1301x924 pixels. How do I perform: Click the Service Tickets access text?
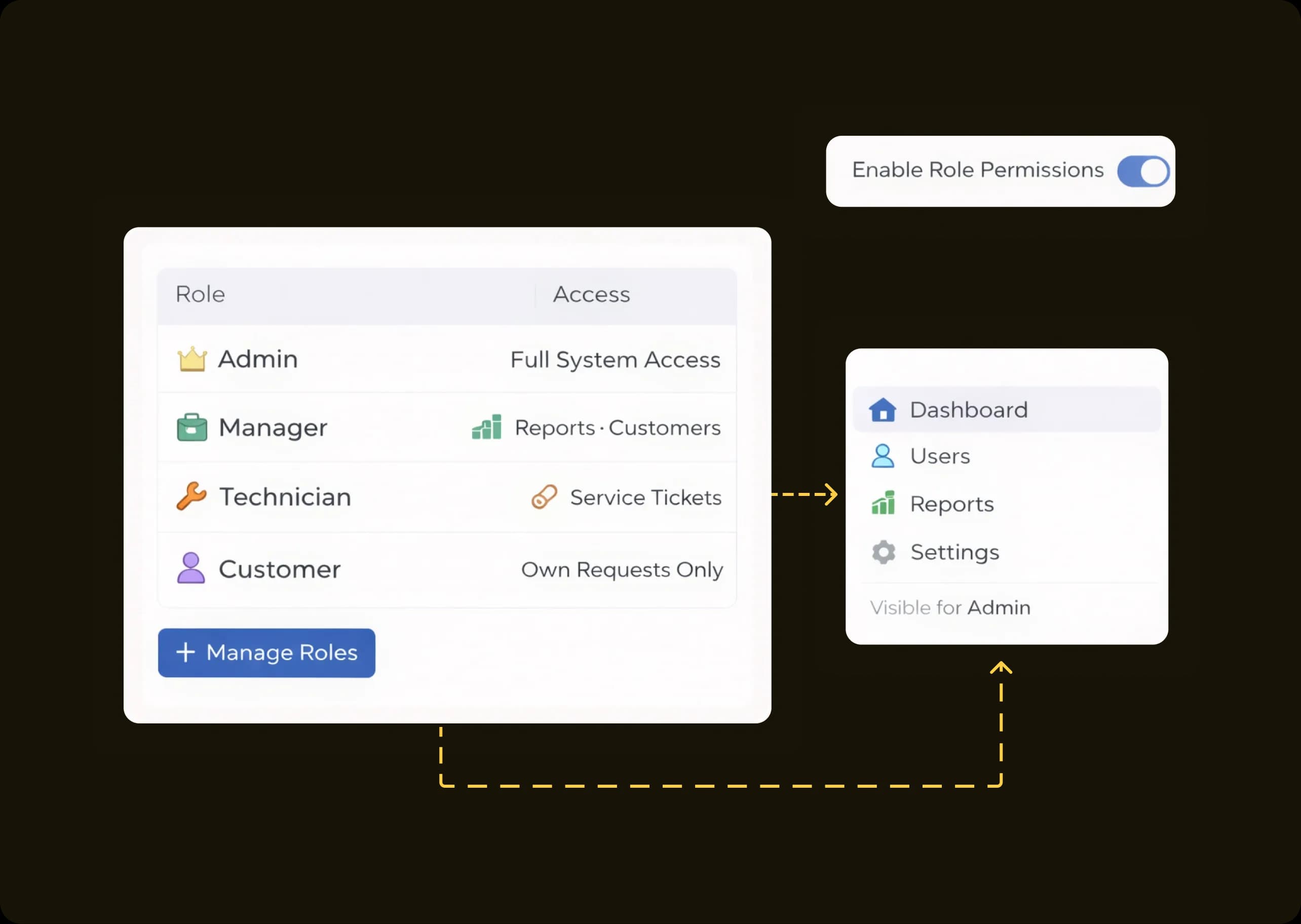tap(645, 497)
